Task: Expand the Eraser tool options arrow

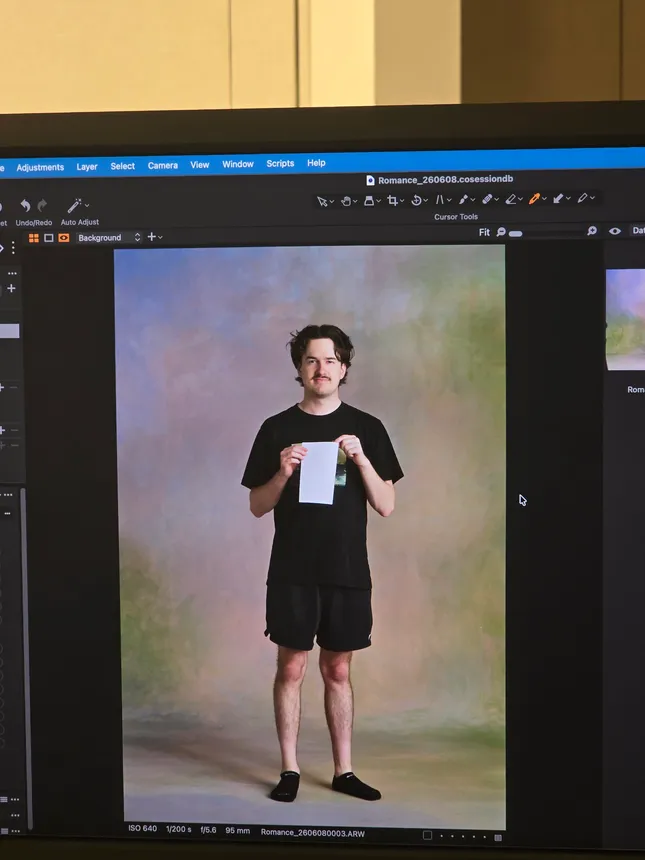Action: click(x=520, y=199)
